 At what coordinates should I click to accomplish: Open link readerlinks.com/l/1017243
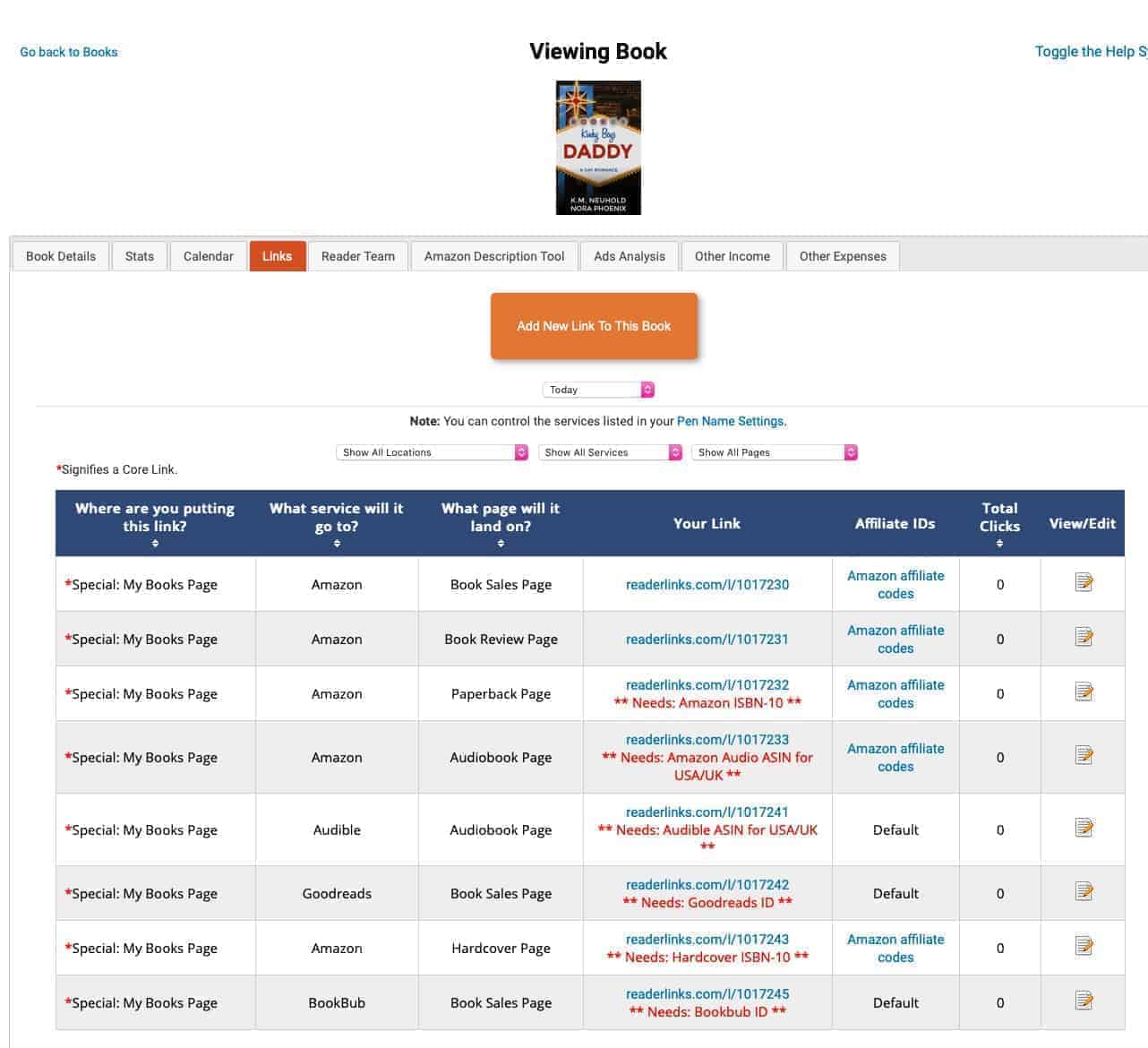(707, 940)
